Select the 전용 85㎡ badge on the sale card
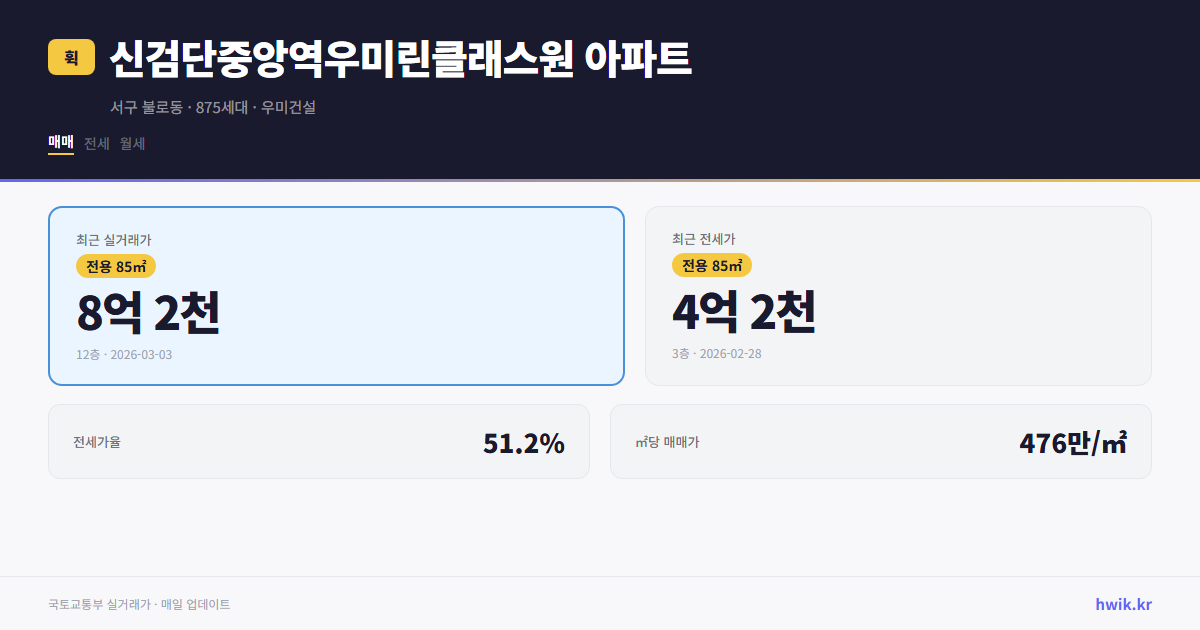Viewport: 1200px width, 630px height. 113,266
